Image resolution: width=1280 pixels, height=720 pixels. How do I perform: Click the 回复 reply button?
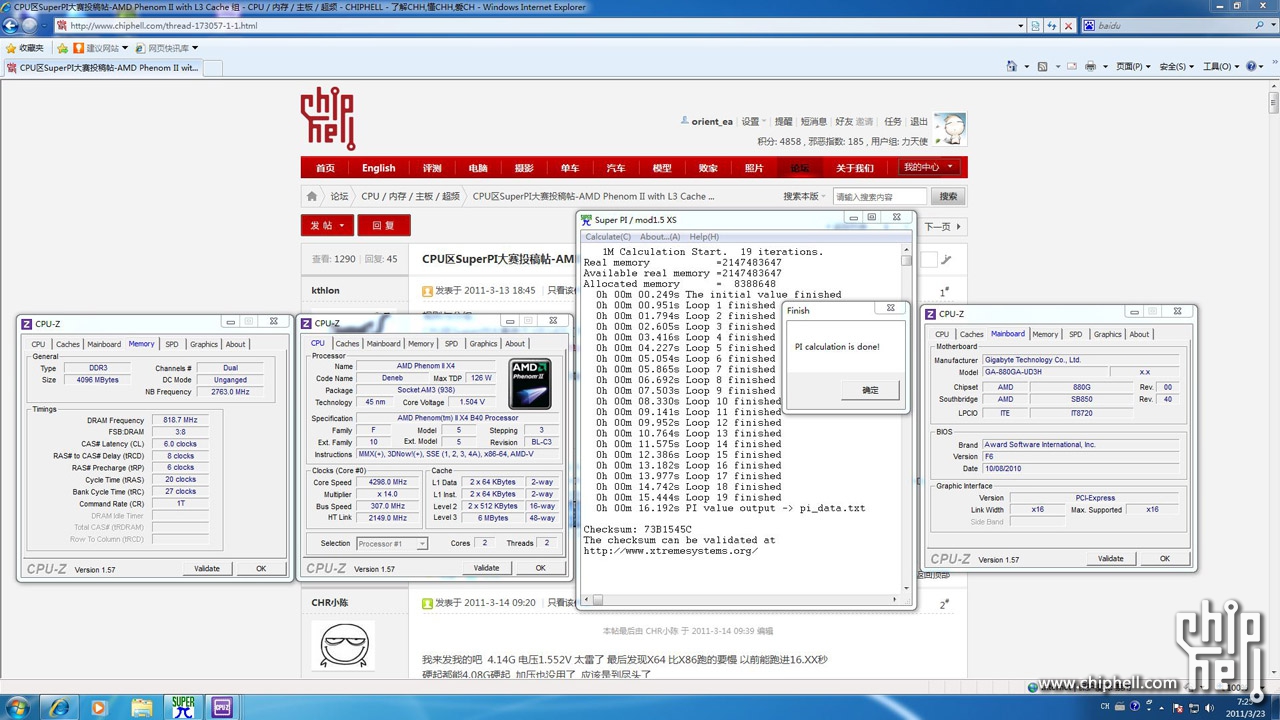(384, 226)
